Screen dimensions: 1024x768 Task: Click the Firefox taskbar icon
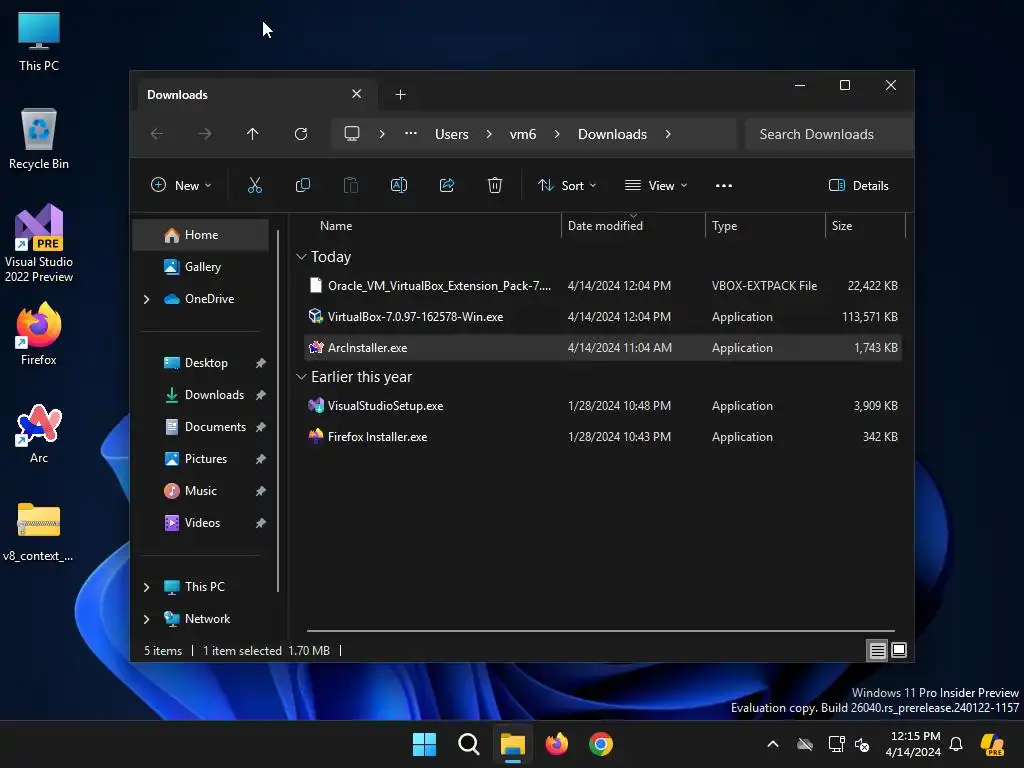(556, 744)
